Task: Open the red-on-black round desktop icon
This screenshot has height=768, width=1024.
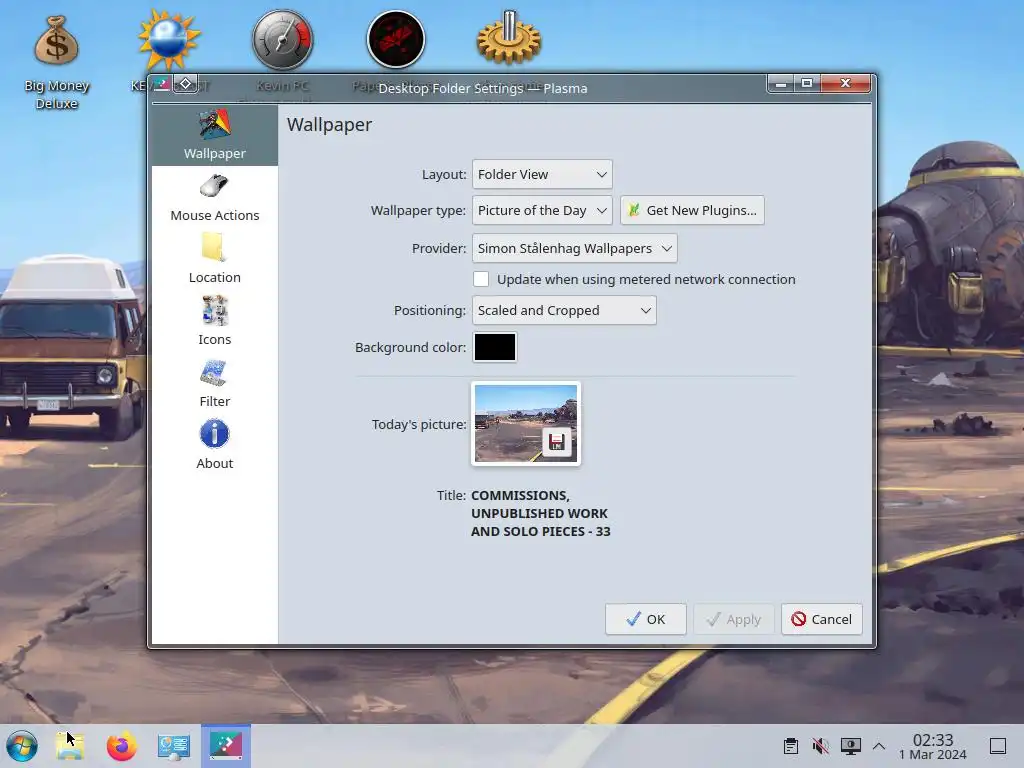Action: [x=396, y=39]
